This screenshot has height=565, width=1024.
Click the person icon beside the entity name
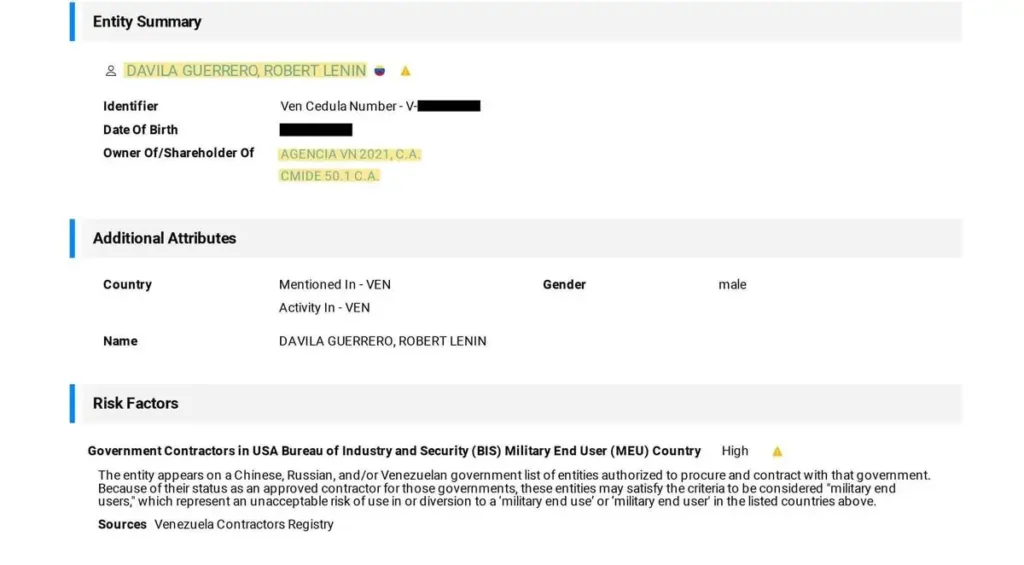pyautogui.click(x=110, y=71)
